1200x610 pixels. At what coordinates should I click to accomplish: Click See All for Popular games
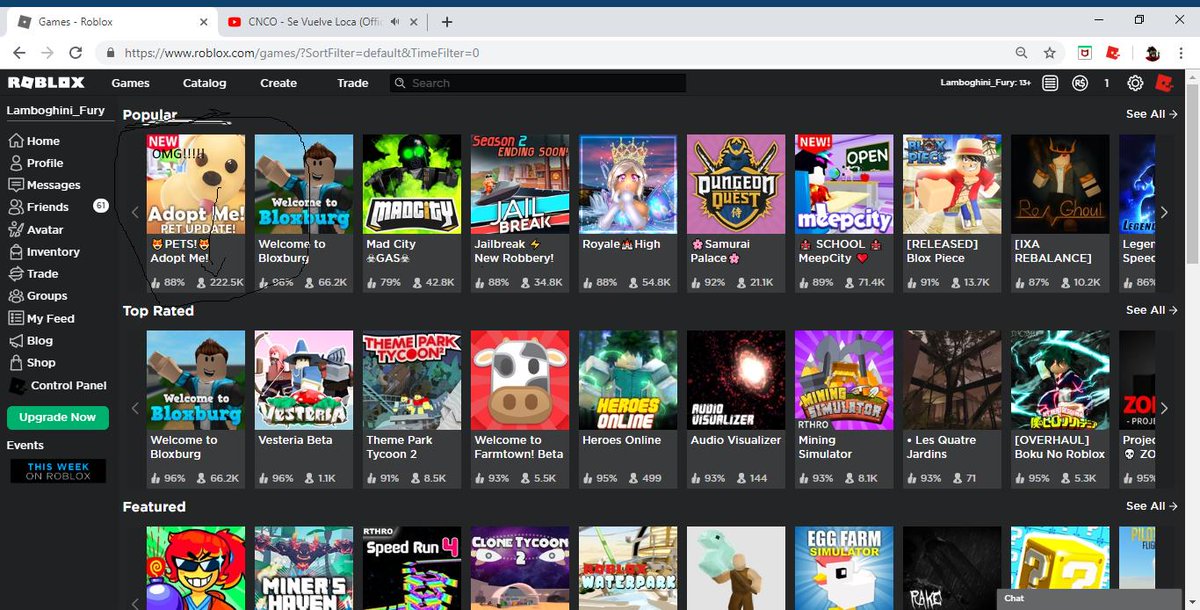point(1151,114)
